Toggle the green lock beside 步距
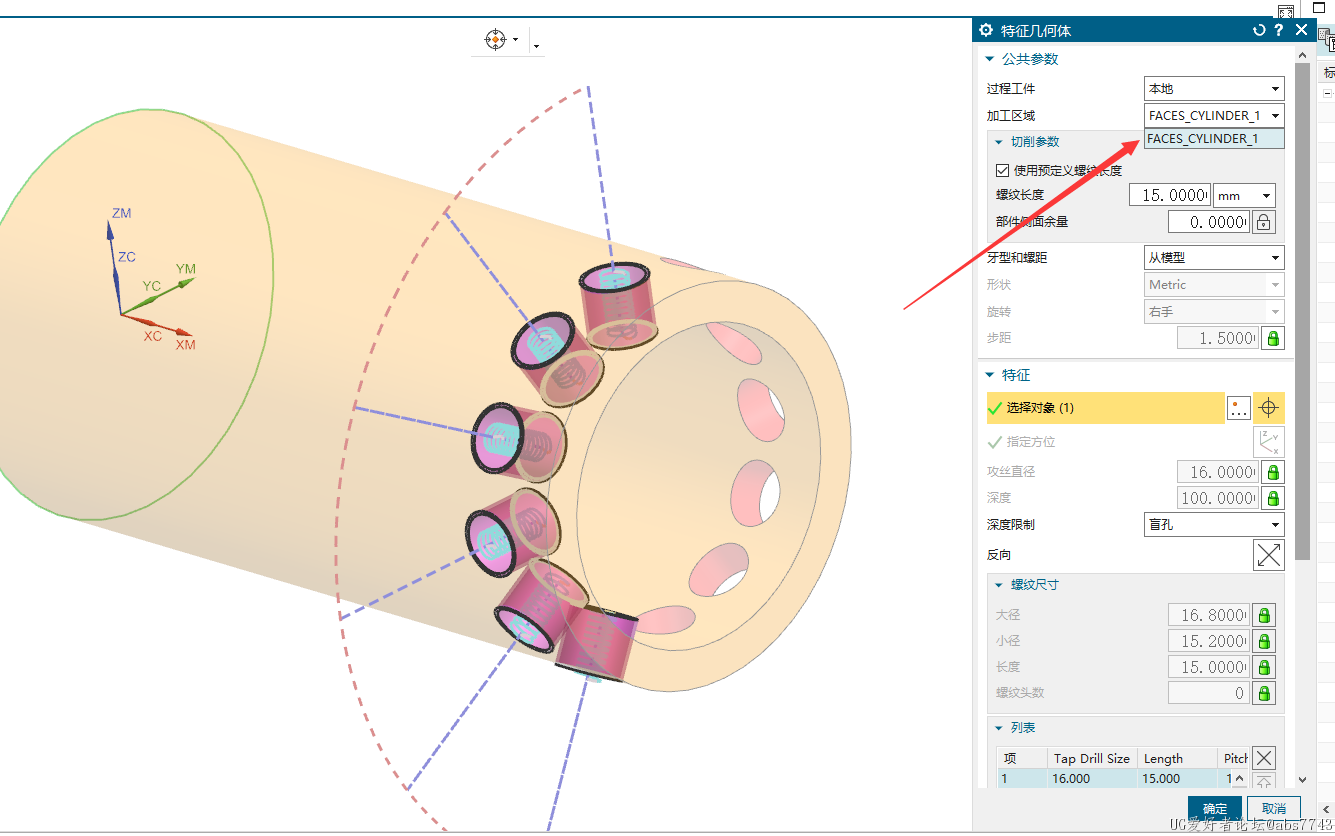 [x=1273, y=338]
